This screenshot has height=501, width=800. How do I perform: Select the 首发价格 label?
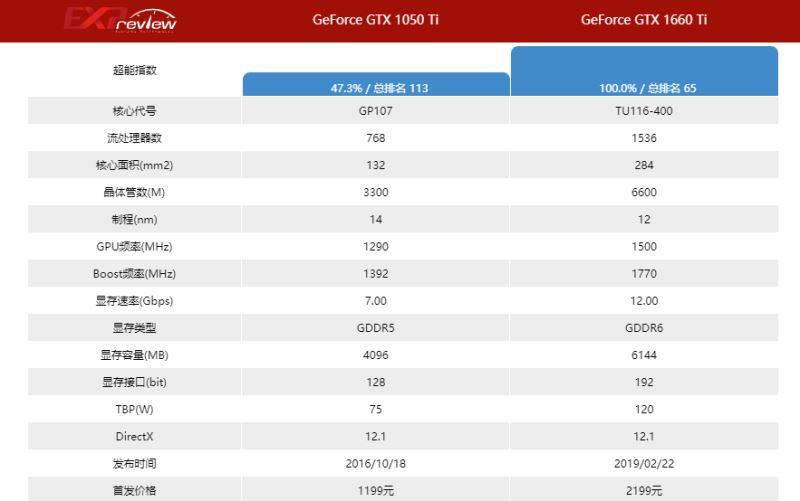[x=135, y=491]
